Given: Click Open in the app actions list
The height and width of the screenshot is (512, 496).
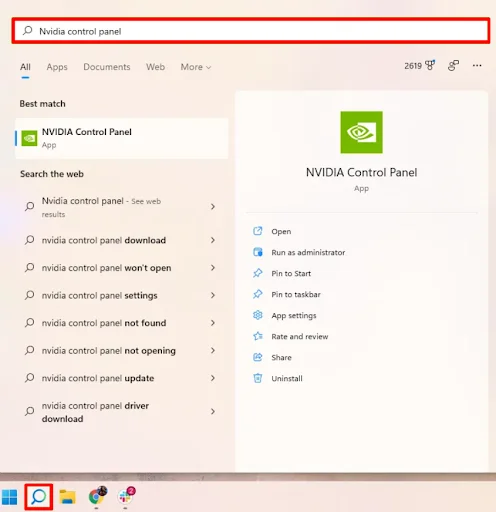Looking at the screenshot, I should click(281, 231).
